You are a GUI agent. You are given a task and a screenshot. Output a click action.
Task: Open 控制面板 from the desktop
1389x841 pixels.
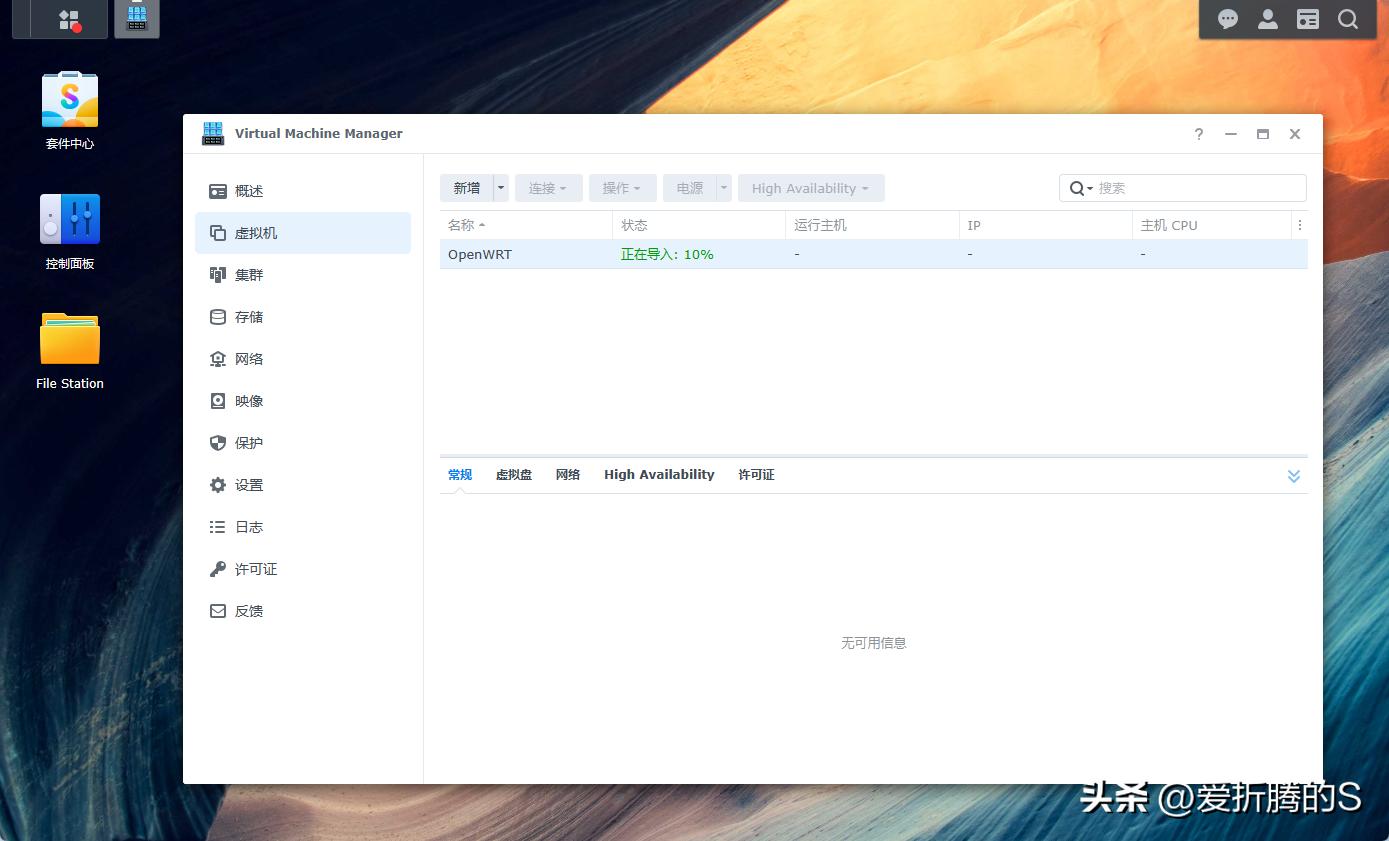coord(69,218)
